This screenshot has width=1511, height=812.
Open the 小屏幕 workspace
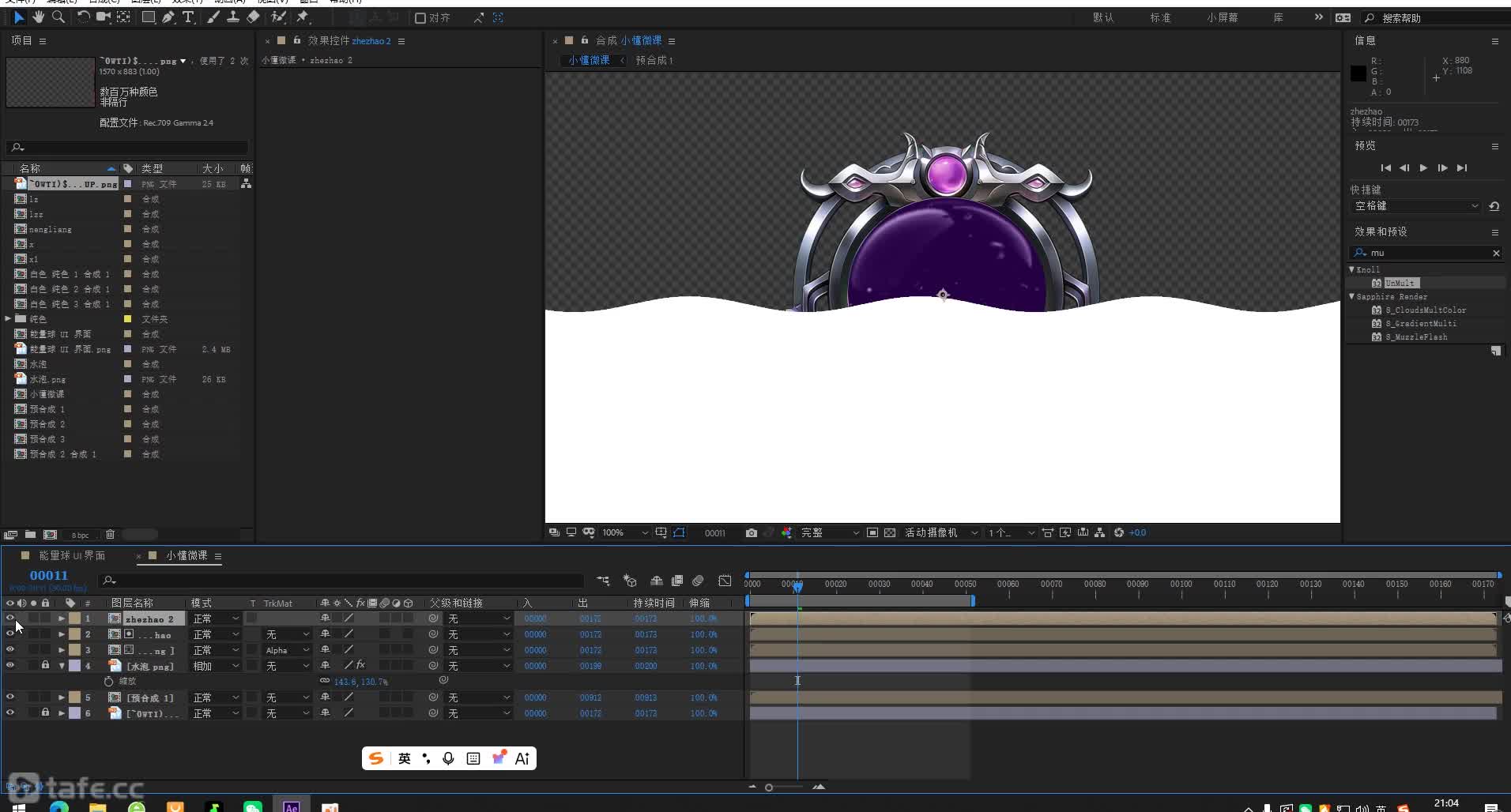pyautogui.click(x=1222, y=18)
